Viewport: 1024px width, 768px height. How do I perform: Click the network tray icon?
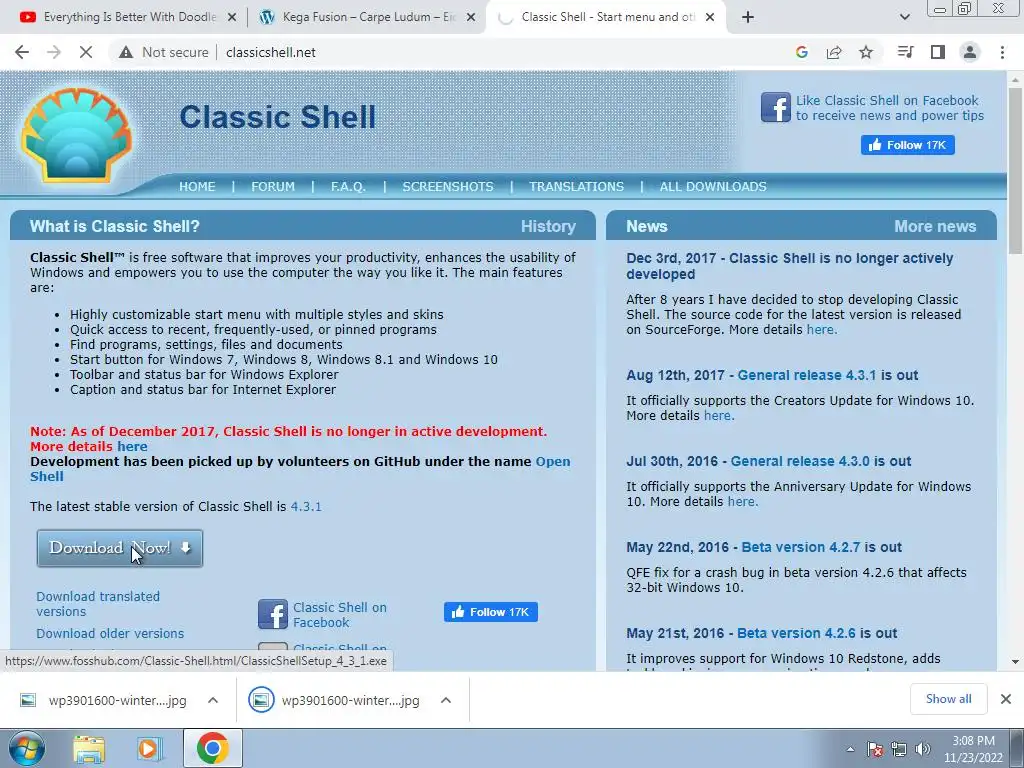tap(899, 750)
